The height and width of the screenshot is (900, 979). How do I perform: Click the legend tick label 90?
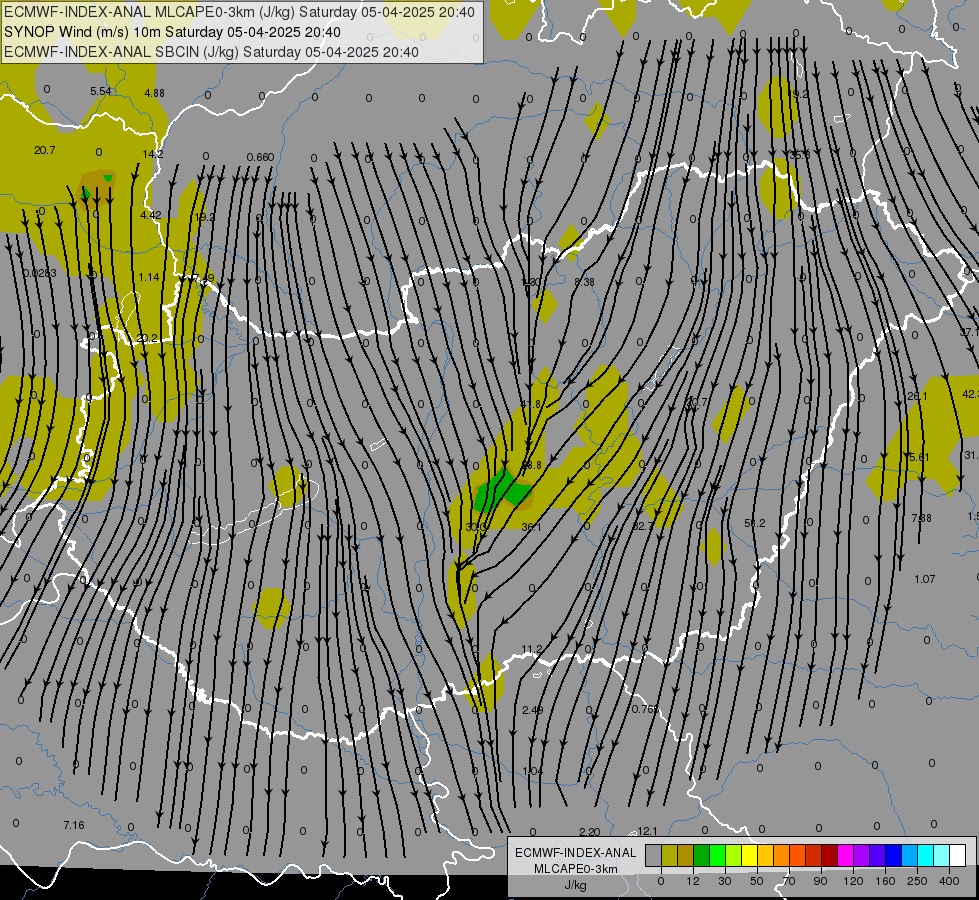tap(821, 881)
